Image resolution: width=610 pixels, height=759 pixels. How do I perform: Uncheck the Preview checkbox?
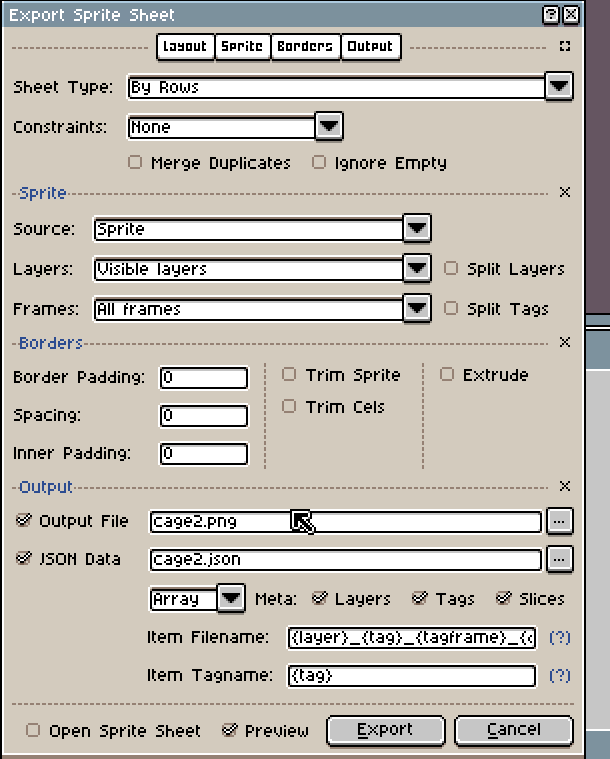point(230,730)
